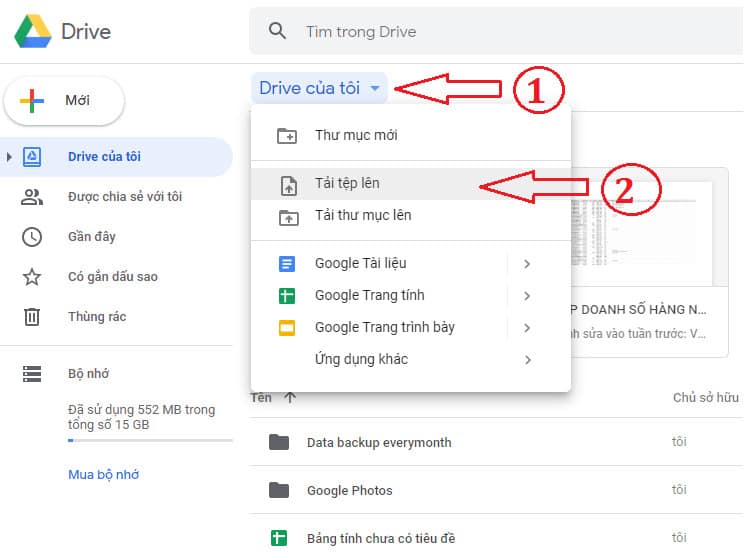Click the Đã sử dụng 552 MB text
754x552 pixels.
141,417
